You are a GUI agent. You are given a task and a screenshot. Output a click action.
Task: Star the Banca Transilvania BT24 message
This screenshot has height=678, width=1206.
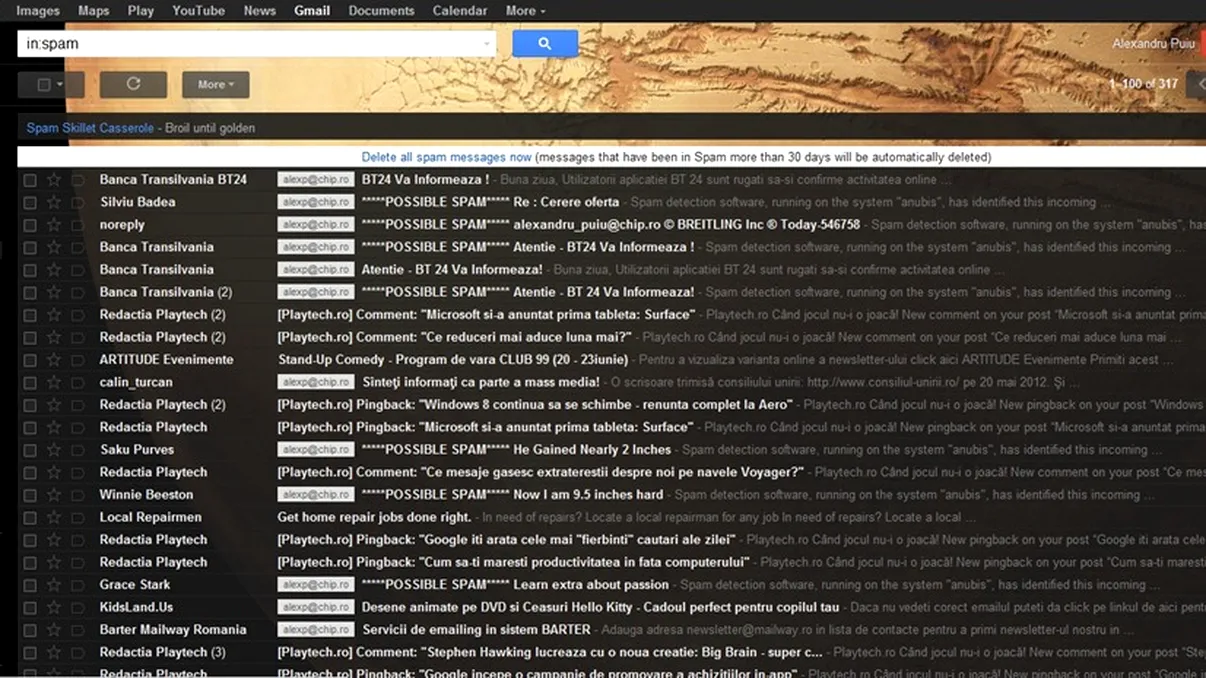click(54, 180)
